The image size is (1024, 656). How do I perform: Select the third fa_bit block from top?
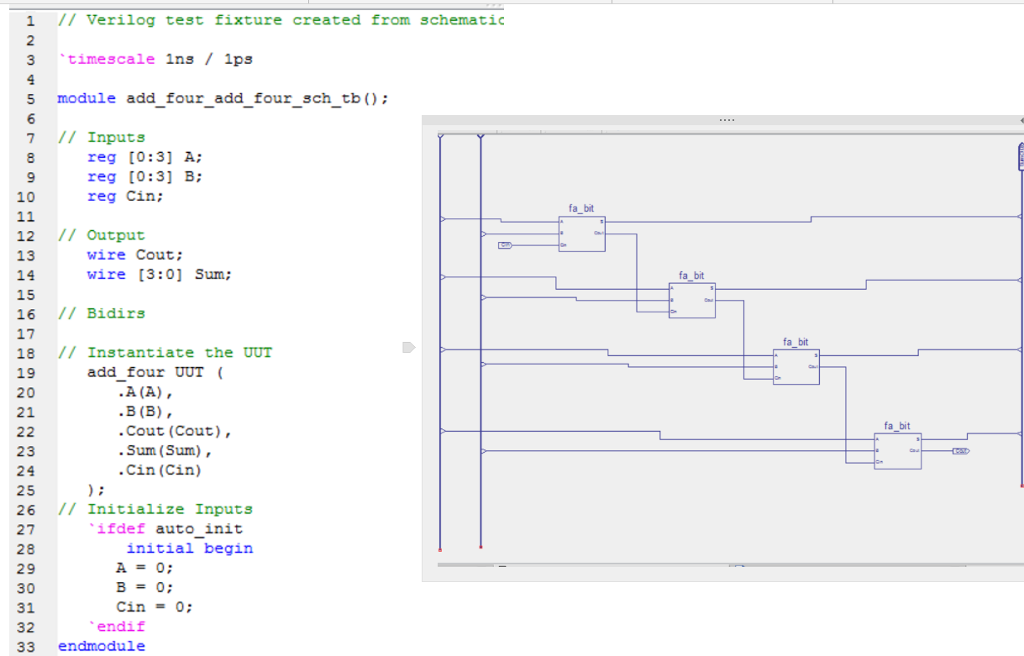[796, 366]
